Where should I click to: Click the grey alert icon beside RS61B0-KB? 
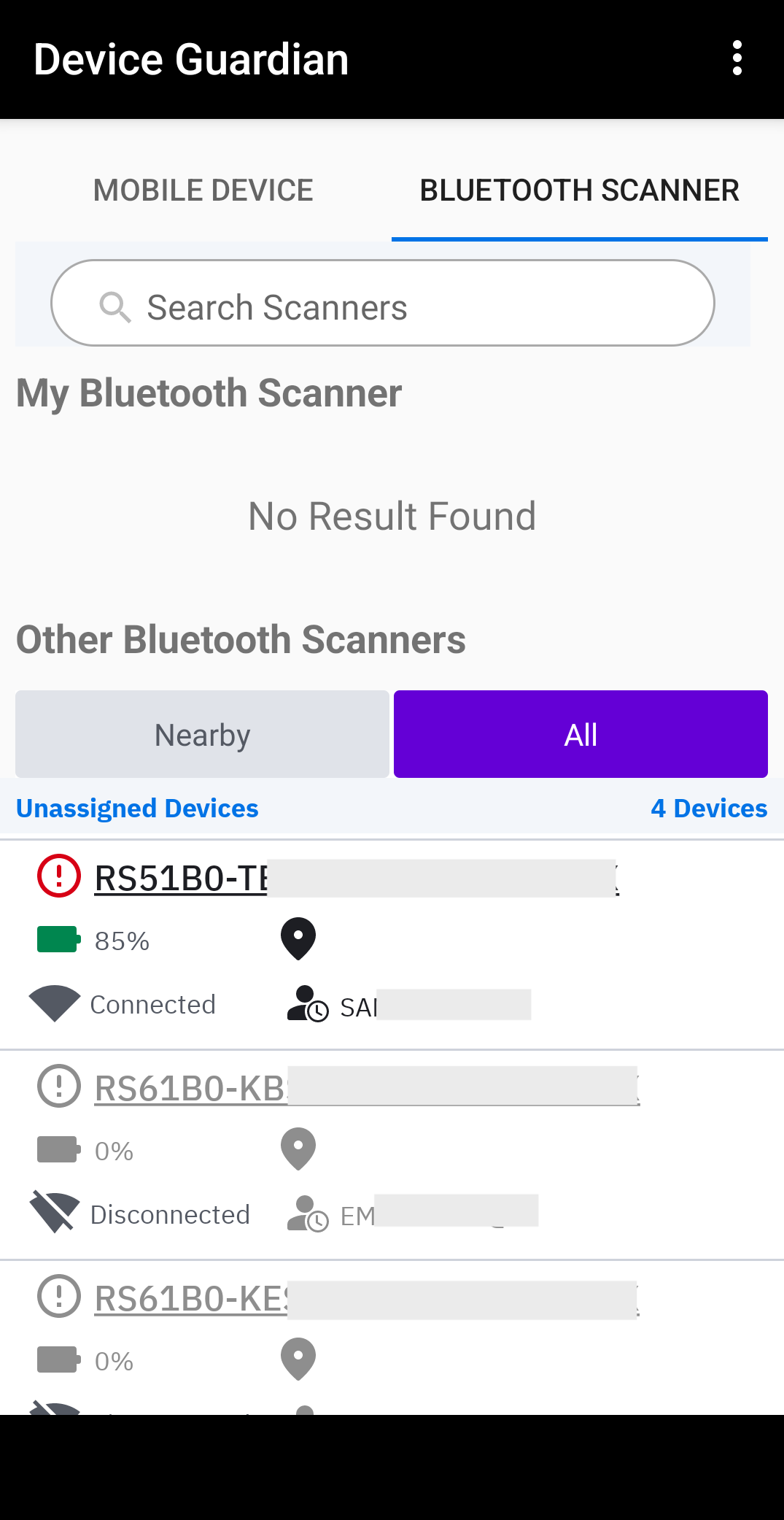(x=59, y=1086)
